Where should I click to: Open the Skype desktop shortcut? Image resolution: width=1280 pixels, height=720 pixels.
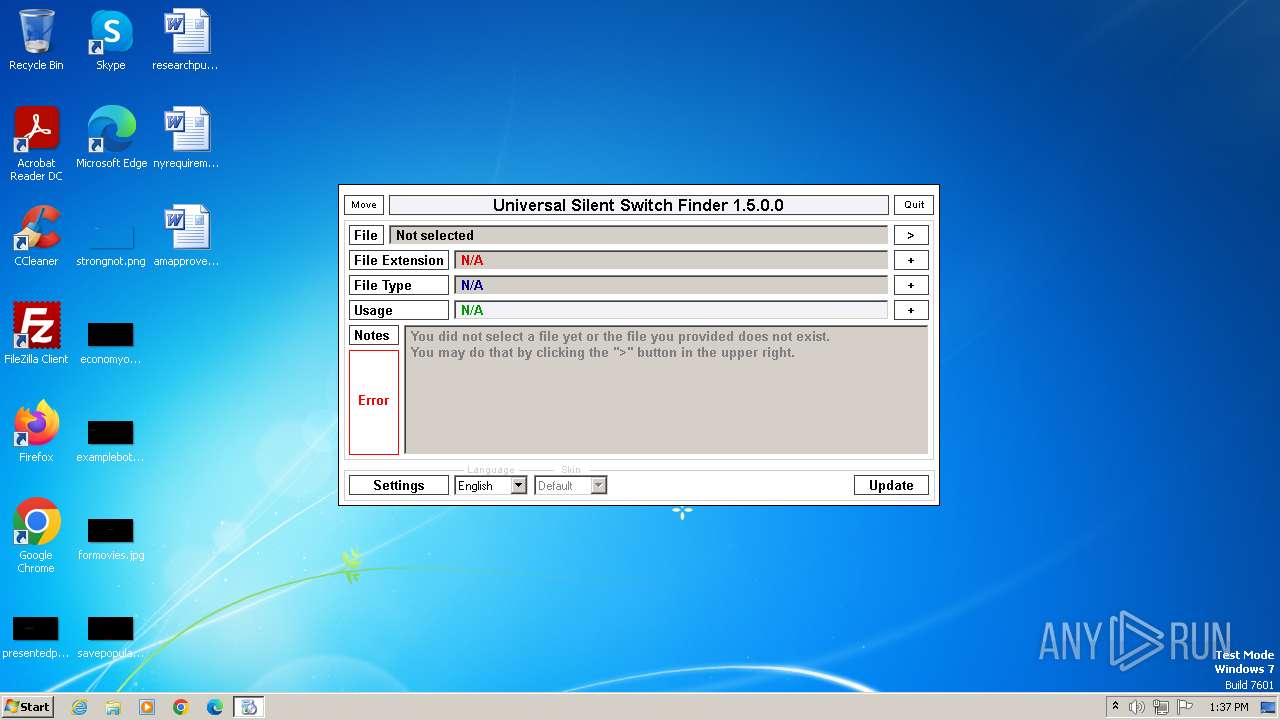click(x=110, y=40)
